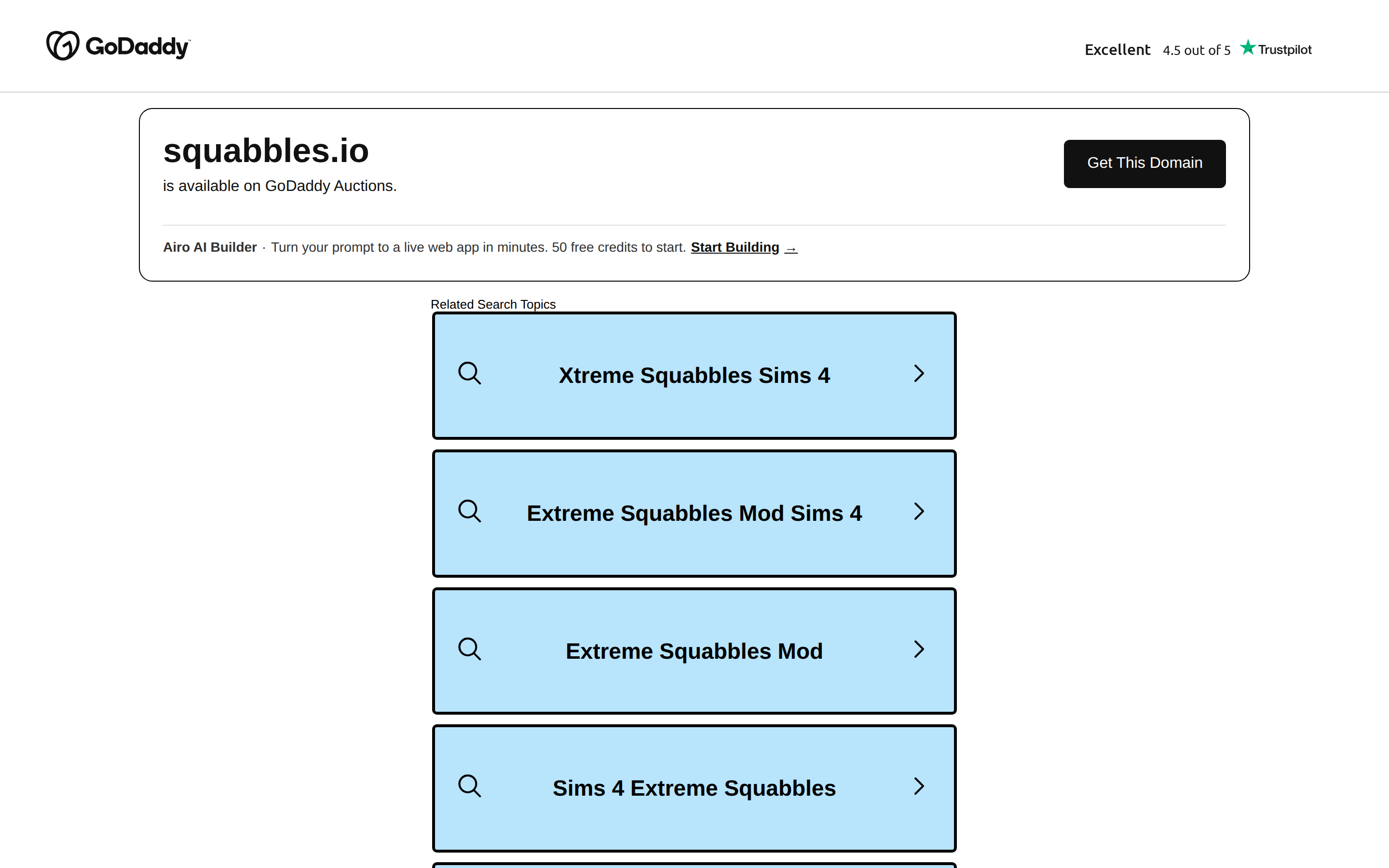Open the Start Building link
The image size is (1389, 868).
735,247
